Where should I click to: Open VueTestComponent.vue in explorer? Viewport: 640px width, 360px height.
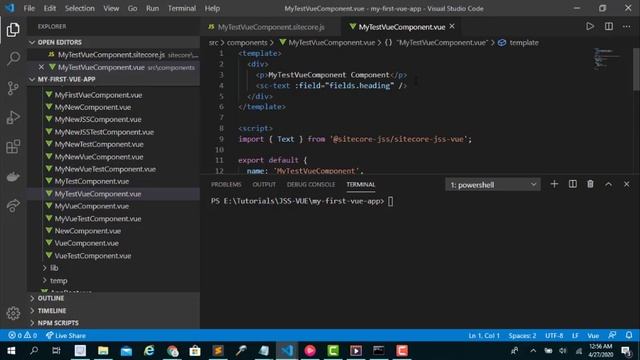(x=93, y=256)
